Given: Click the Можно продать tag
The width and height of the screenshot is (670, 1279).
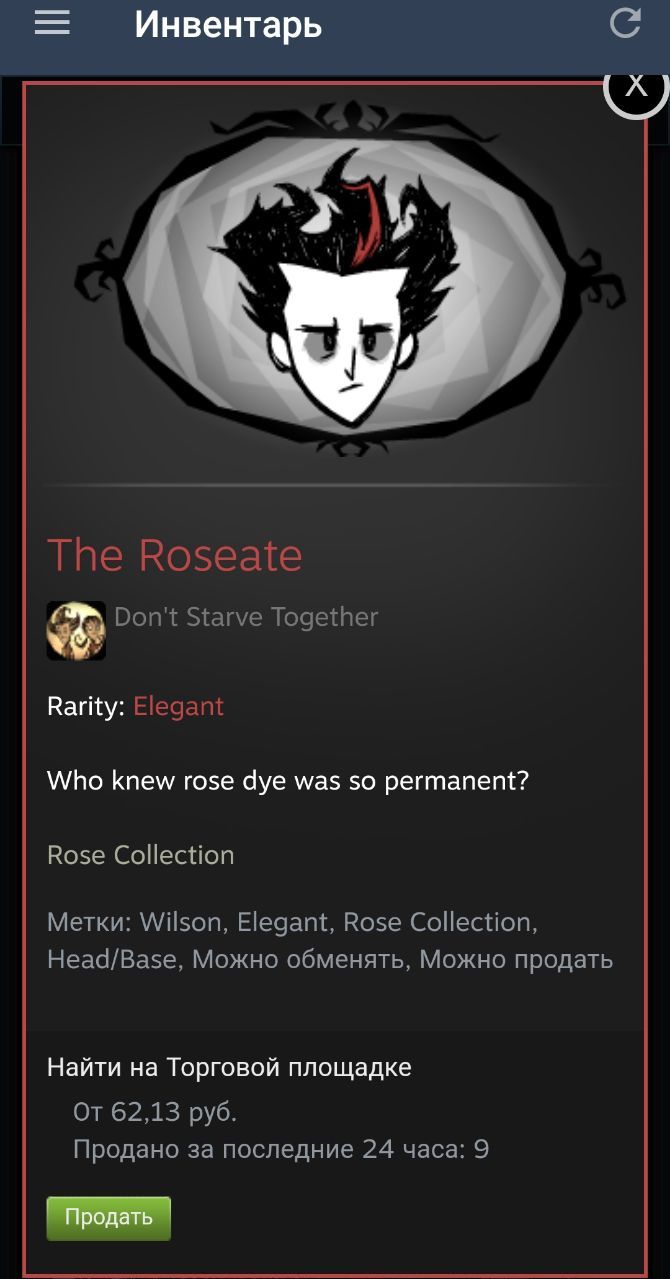Looking at the screenshot, I should tap(516, 960).
